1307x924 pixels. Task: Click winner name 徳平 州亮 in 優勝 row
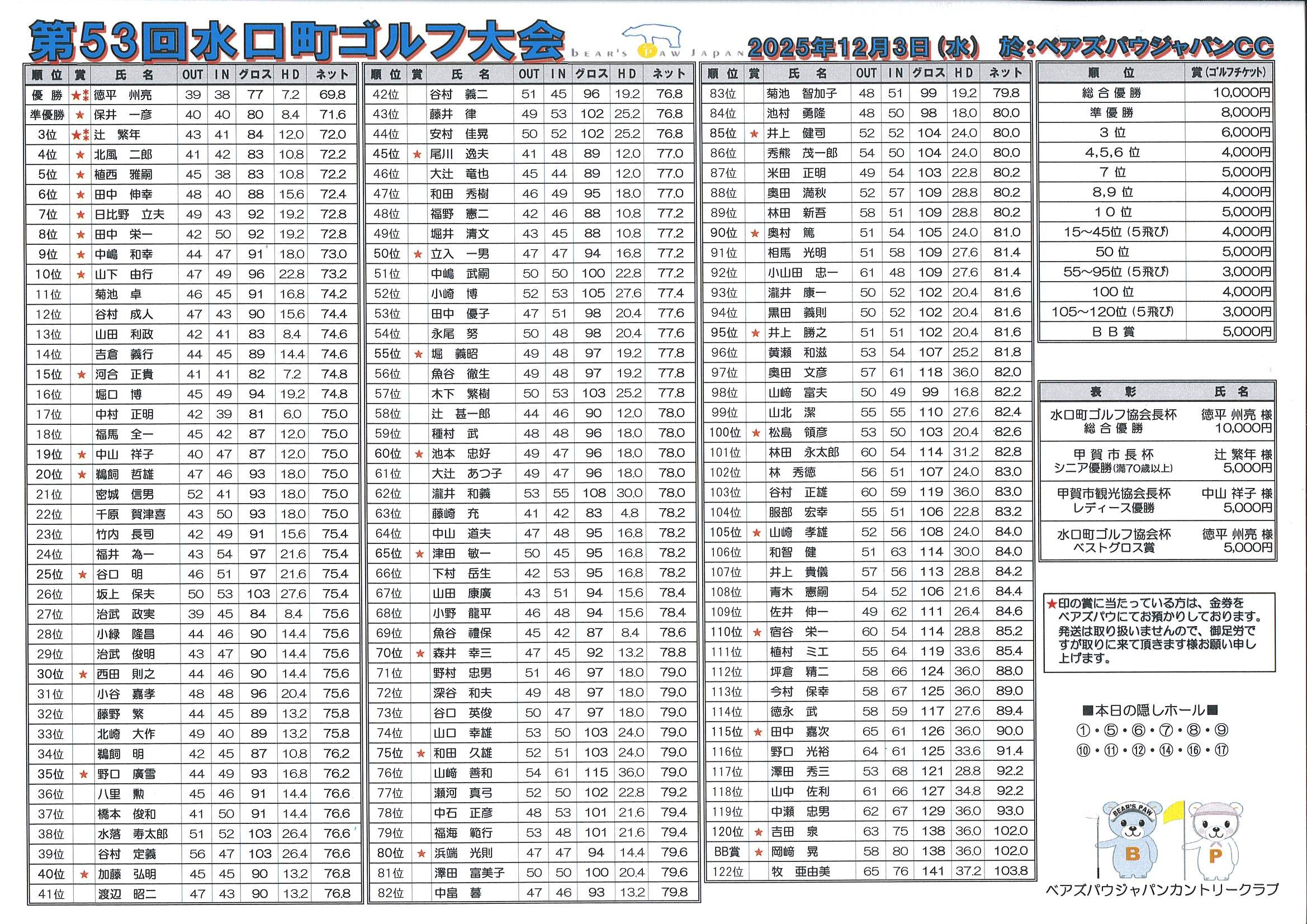coord(122,95)
